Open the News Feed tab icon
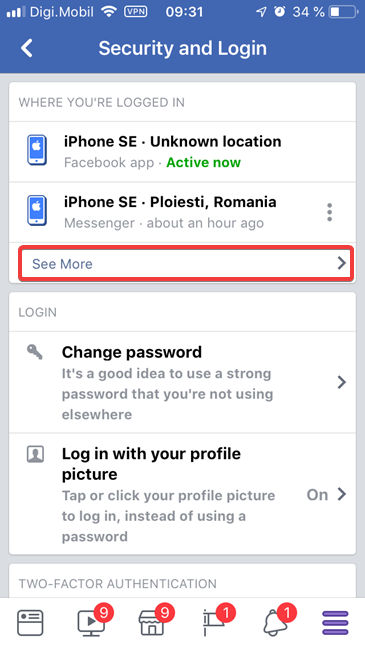The image size is (365, 648). [30, 623]
